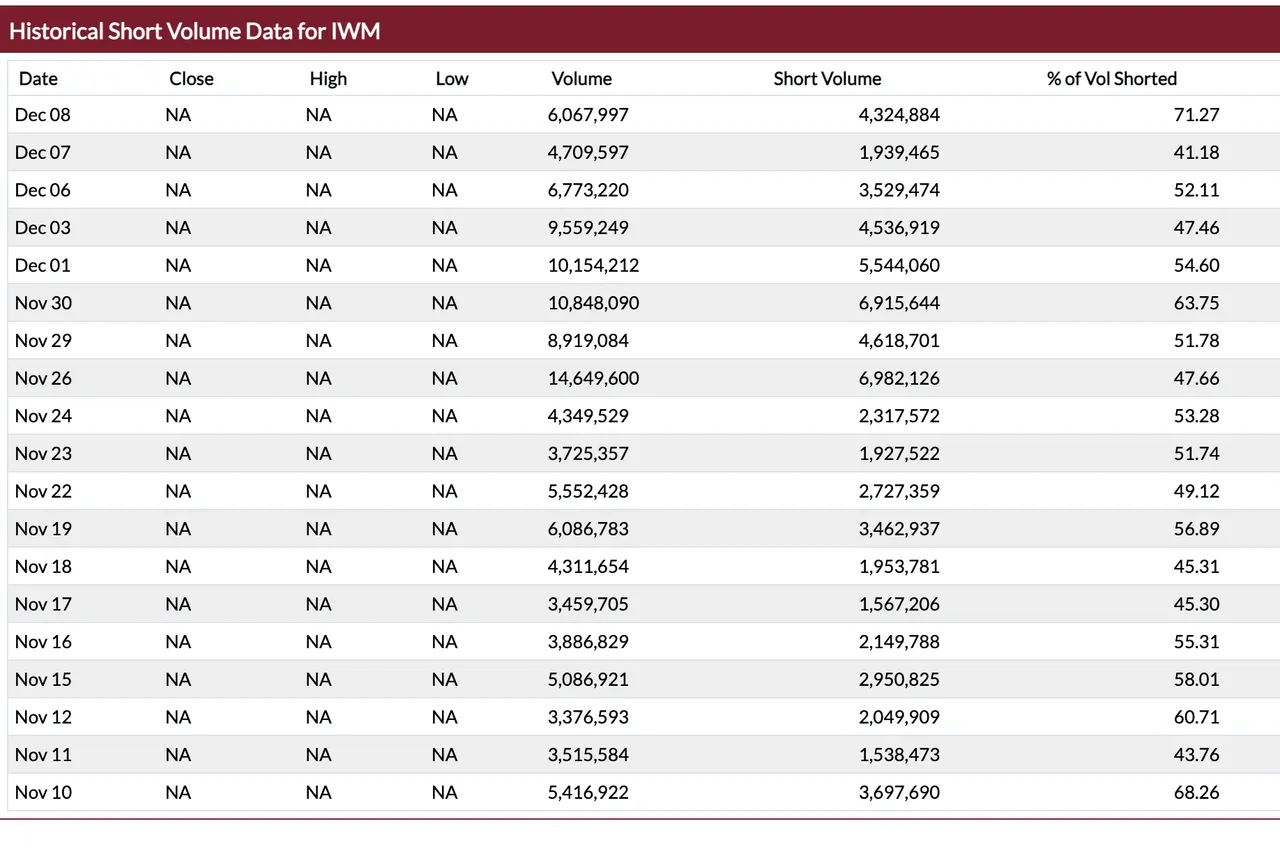Image resolution: width=1280 pixels, height=860 pixels.
Task: Select the Nov 24 date cell
Action: pos(44,416)
